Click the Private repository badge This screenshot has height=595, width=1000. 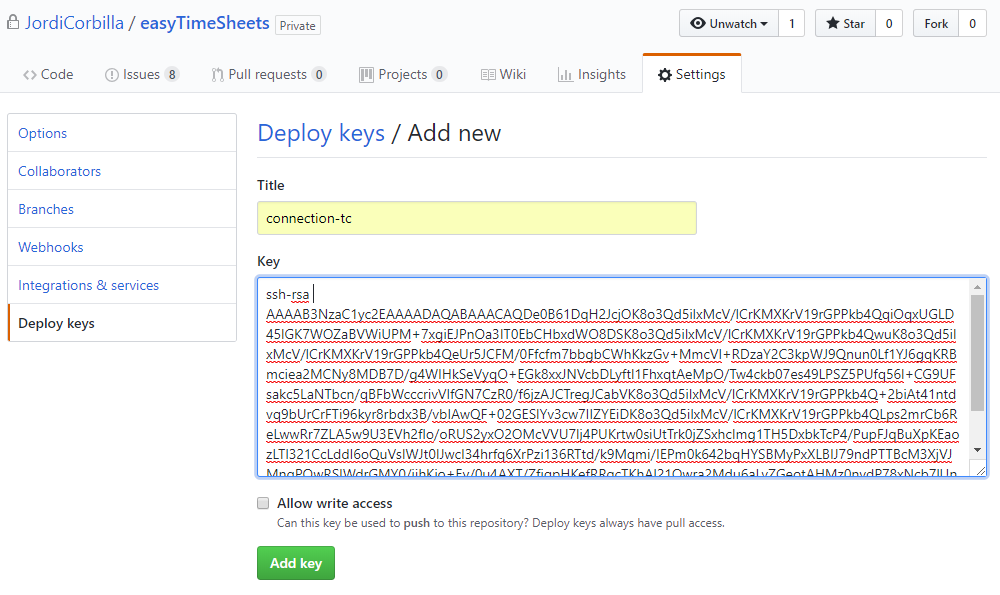click(298, 26)
